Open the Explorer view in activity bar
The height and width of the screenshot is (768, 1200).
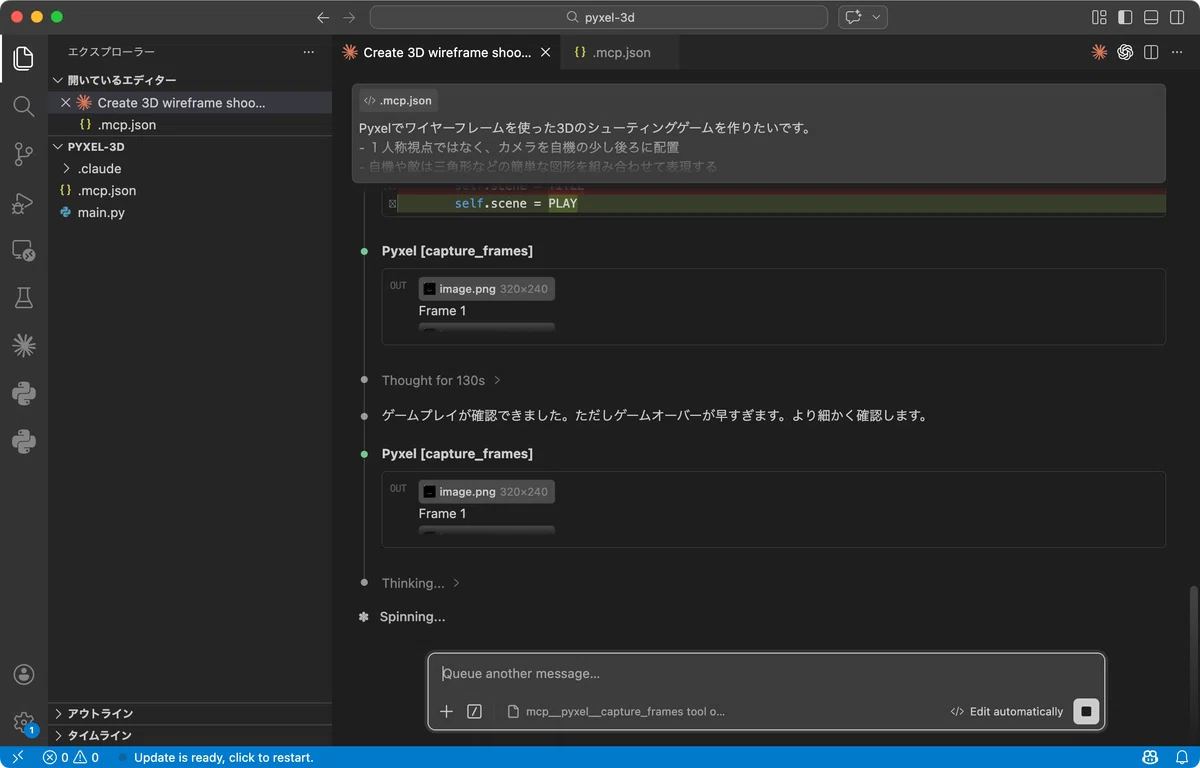point(23,58)
